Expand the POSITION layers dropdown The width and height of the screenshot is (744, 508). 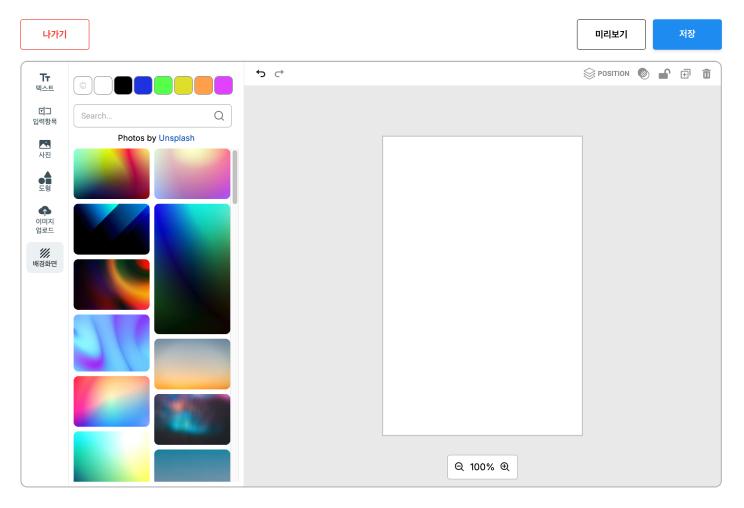click(607, 73)
